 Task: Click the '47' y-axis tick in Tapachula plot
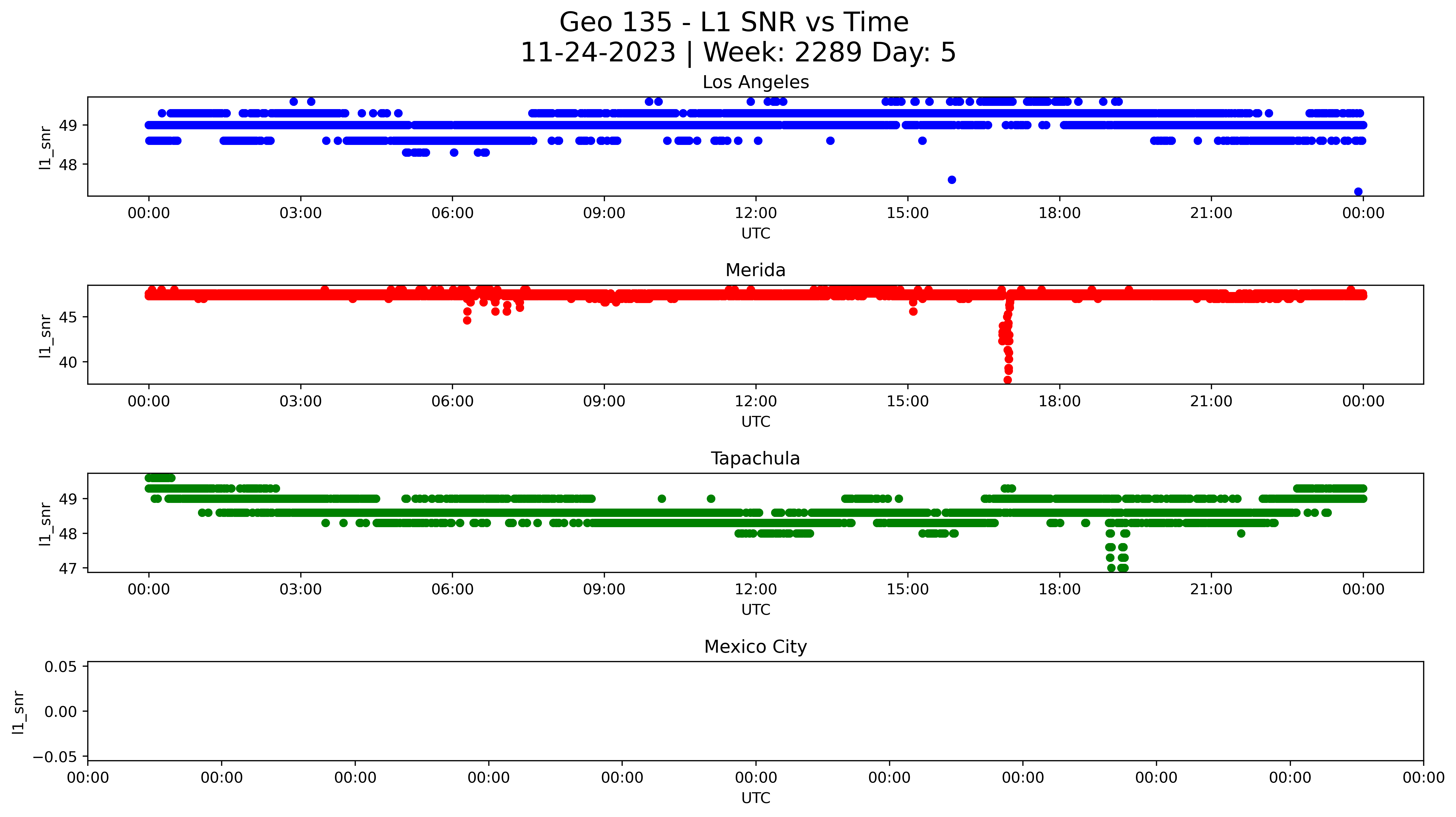(68, 568)
